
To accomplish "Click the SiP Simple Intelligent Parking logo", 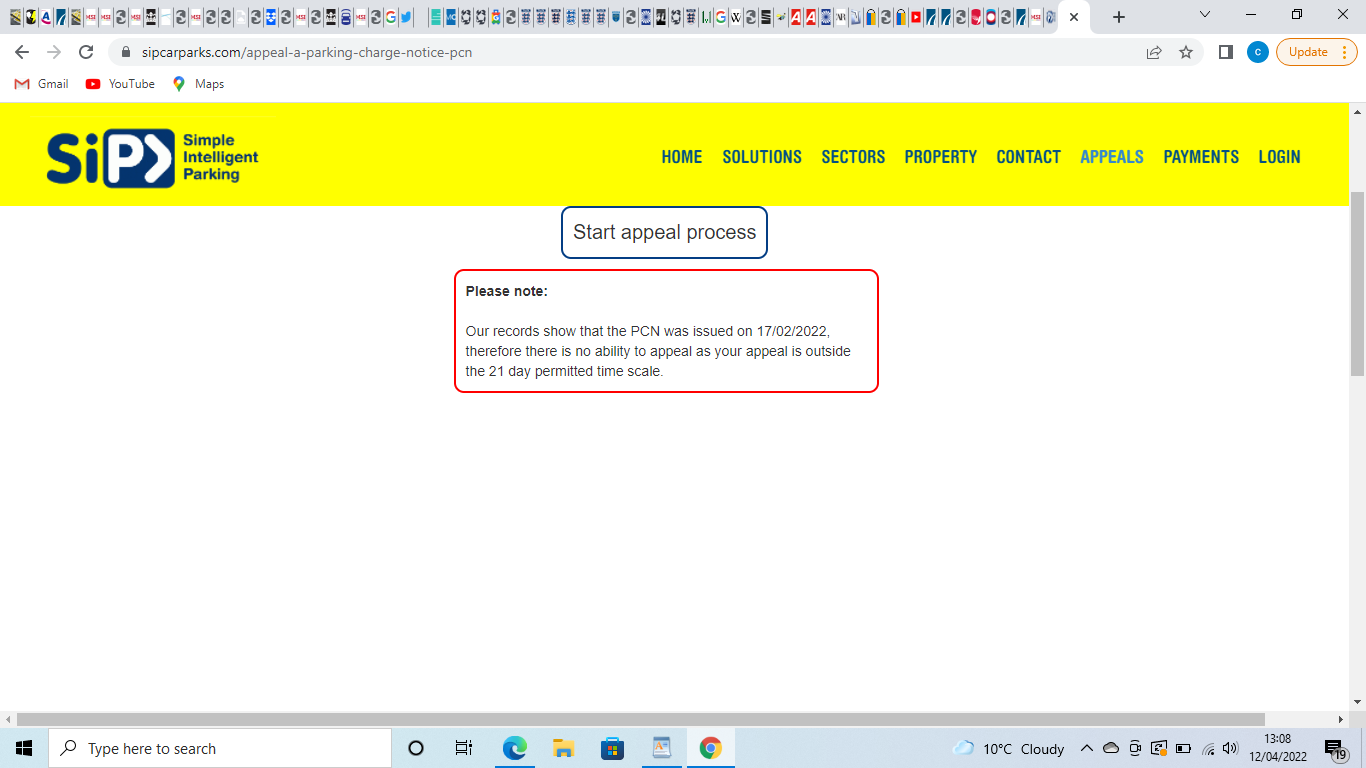I will [152, 157].
